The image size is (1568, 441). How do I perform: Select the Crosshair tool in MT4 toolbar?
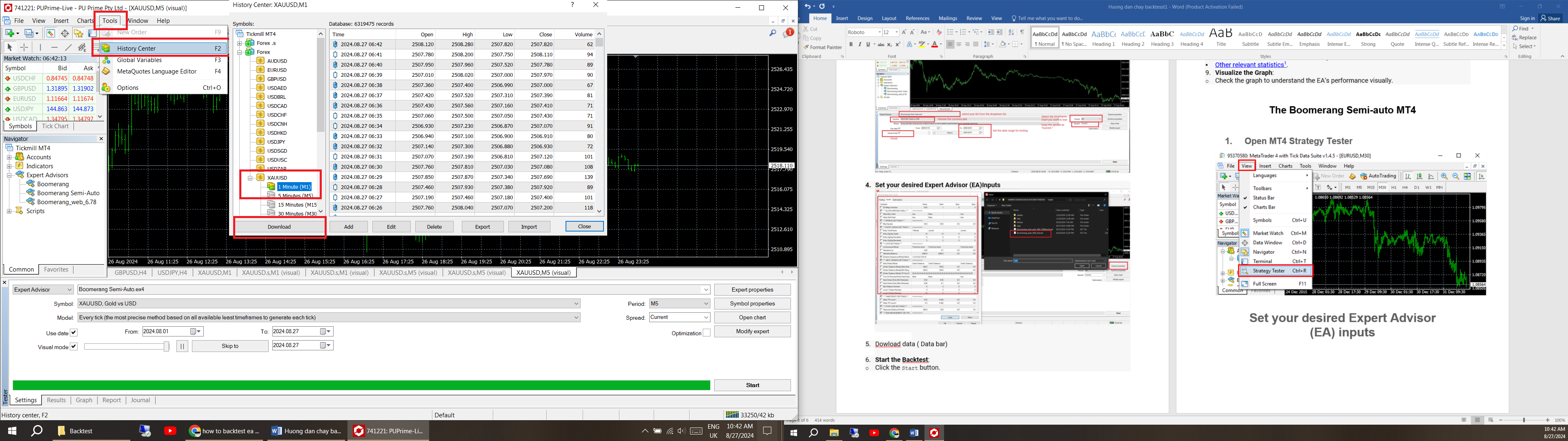24,47
